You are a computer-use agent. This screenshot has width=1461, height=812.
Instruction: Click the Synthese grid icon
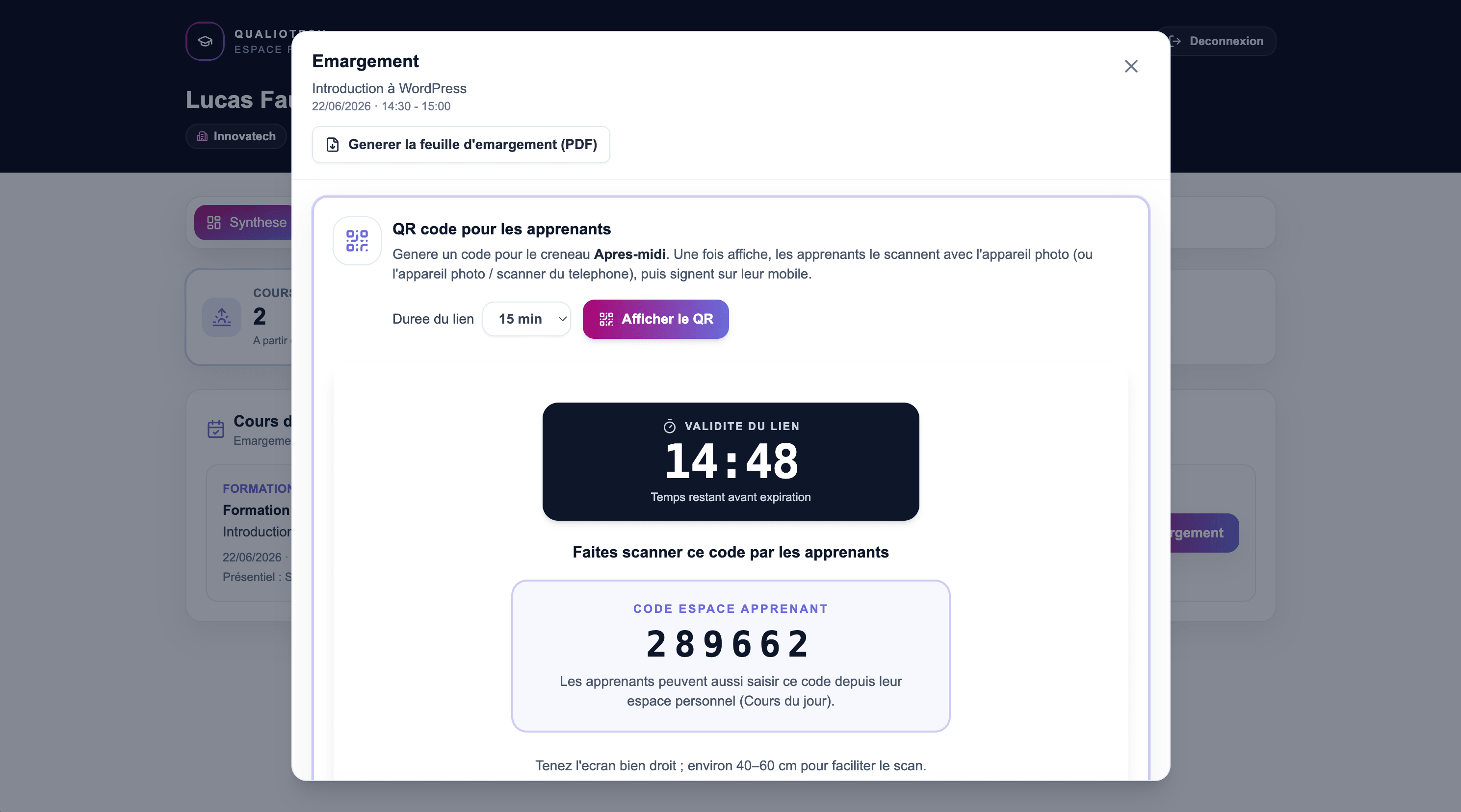click(x=214, y=222)
